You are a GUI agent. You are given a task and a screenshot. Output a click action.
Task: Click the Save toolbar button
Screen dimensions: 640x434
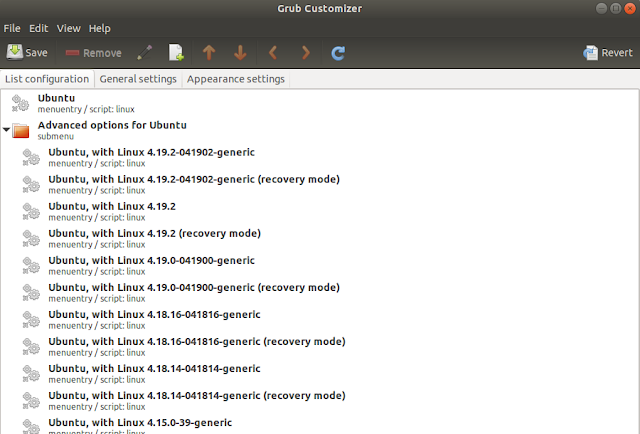click(x=27, y=53)
